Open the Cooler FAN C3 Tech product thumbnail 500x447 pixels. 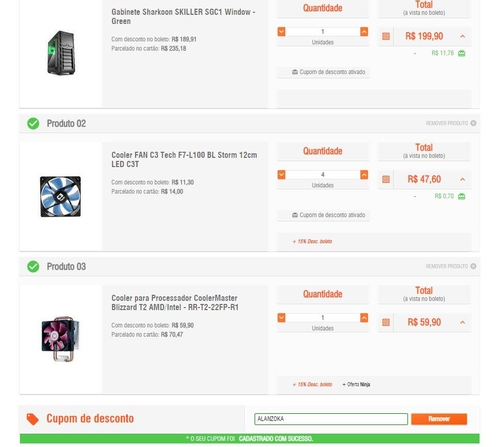click(x=60, y=197)
